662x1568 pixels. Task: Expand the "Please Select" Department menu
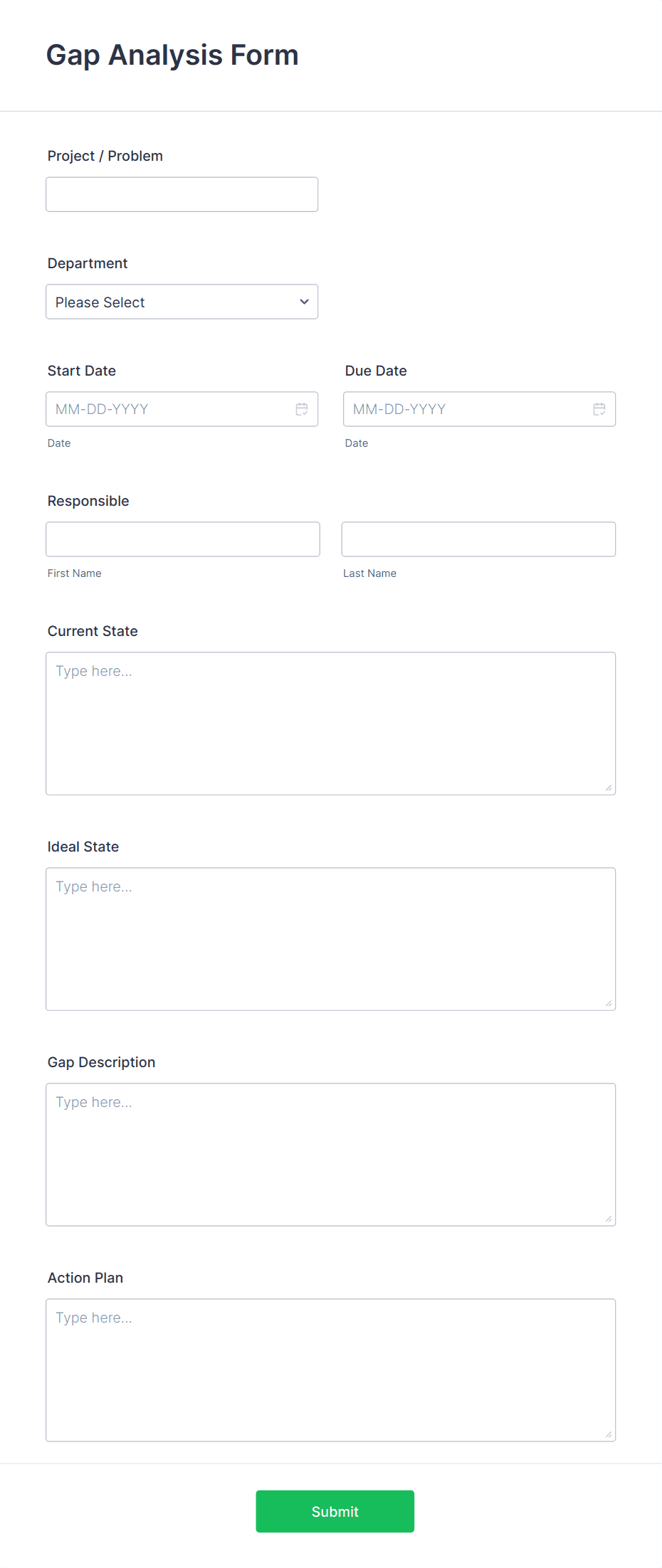tap(182, 302)
